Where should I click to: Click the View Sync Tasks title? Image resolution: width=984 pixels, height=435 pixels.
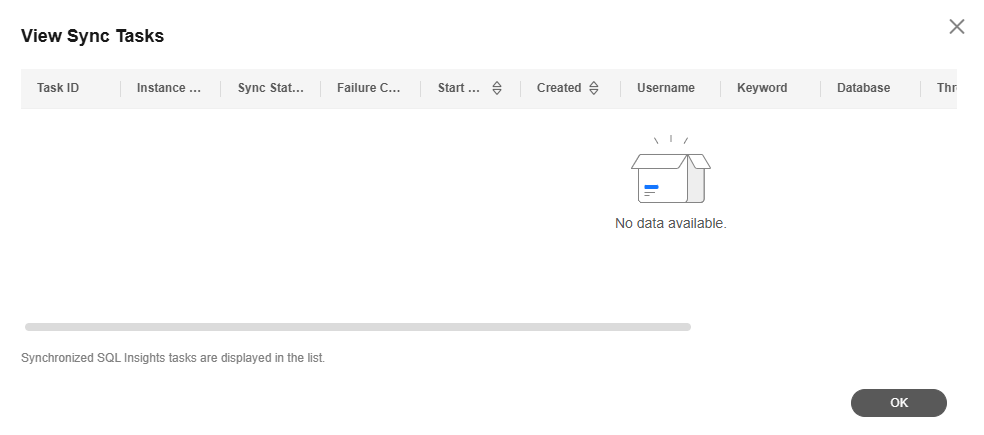coord(92,36)
